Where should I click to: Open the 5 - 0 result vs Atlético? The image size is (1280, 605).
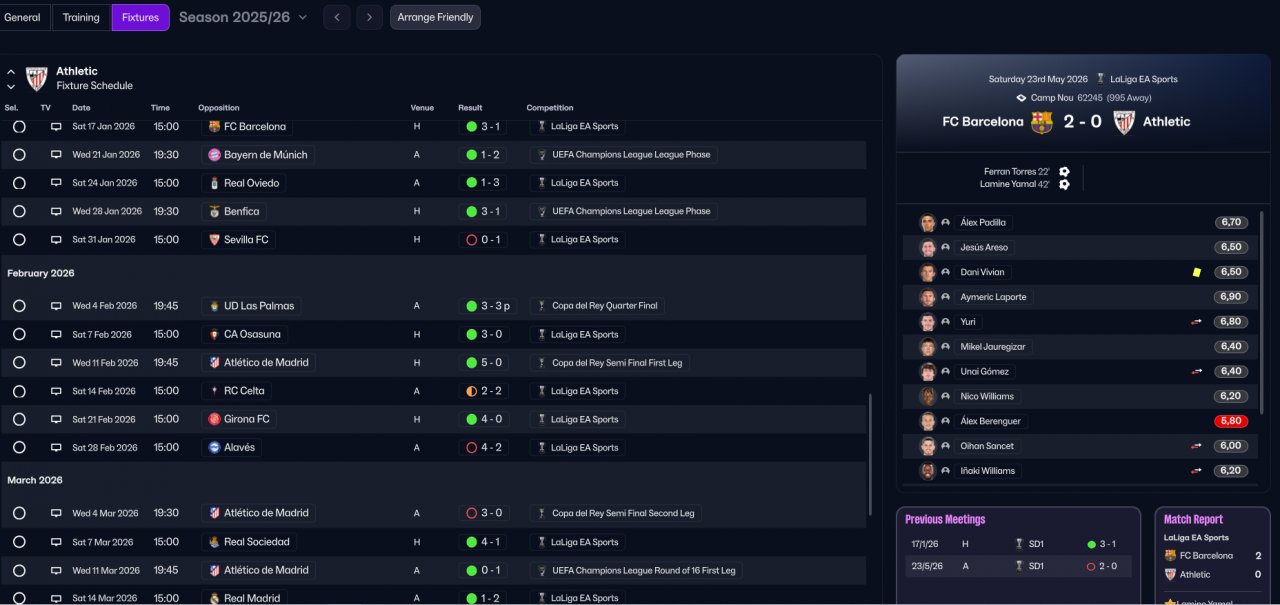coord(485,362)
